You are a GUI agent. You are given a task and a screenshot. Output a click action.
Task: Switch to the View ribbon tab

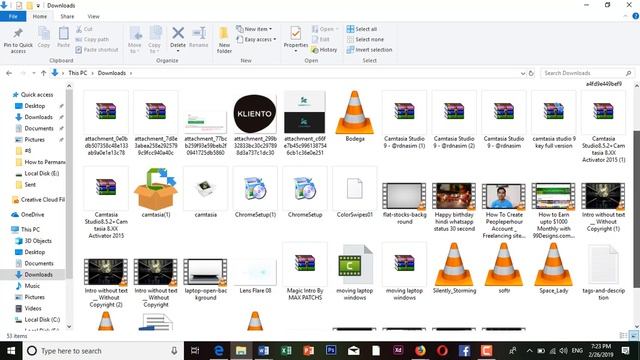pyautogui.click(x=93, y=16)
